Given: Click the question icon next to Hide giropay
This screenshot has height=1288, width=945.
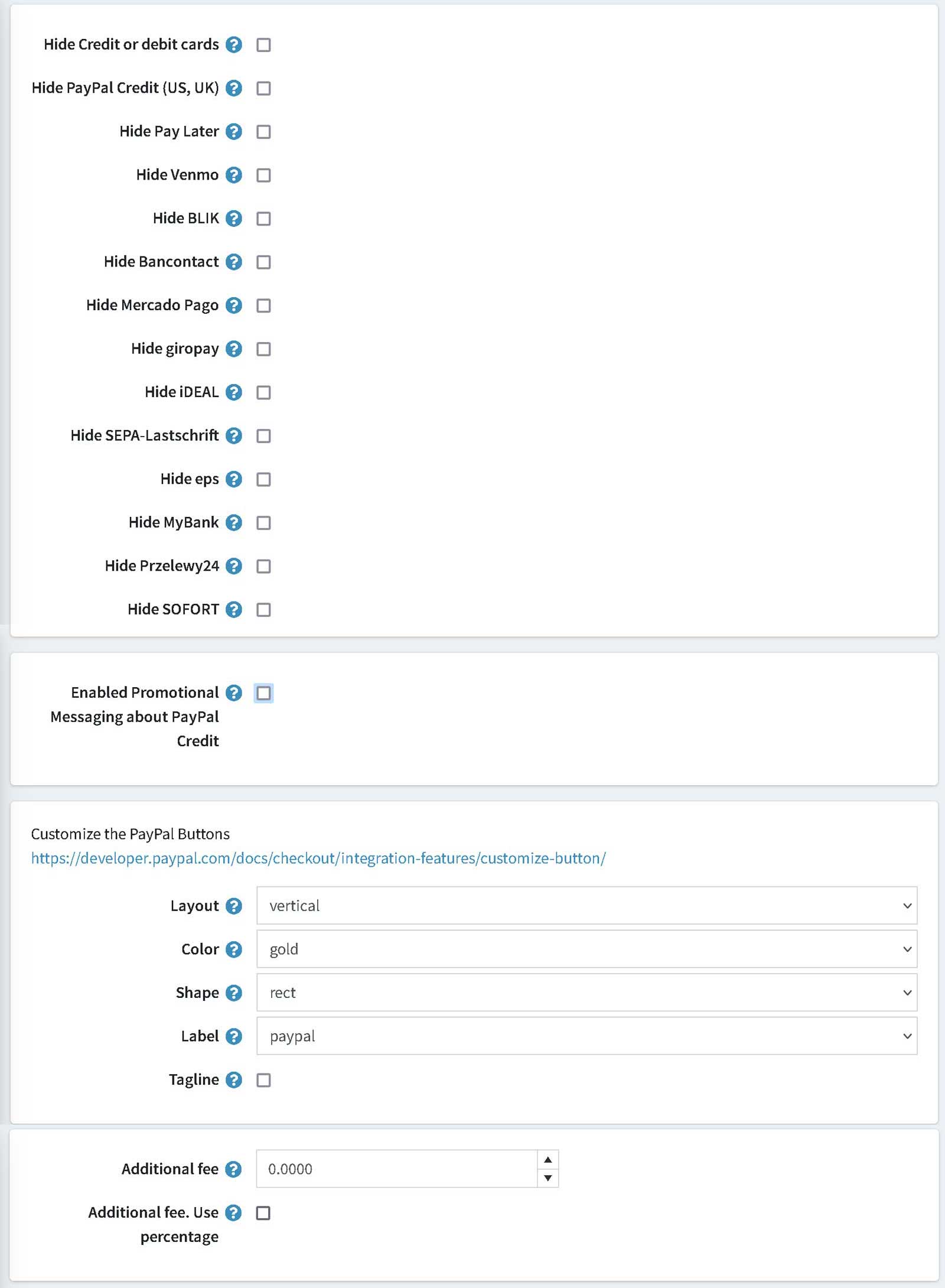Looking at the screenshot, I should pyautogui.click(x=234, y=349).
